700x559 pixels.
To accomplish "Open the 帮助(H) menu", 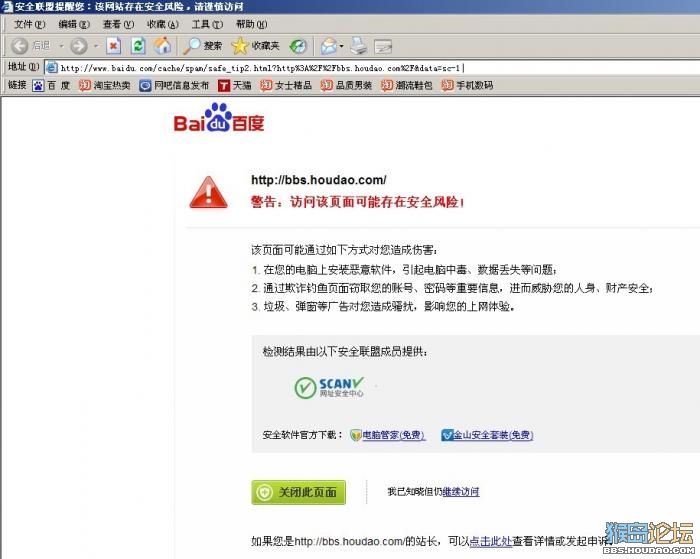I will tap(251, 24).
